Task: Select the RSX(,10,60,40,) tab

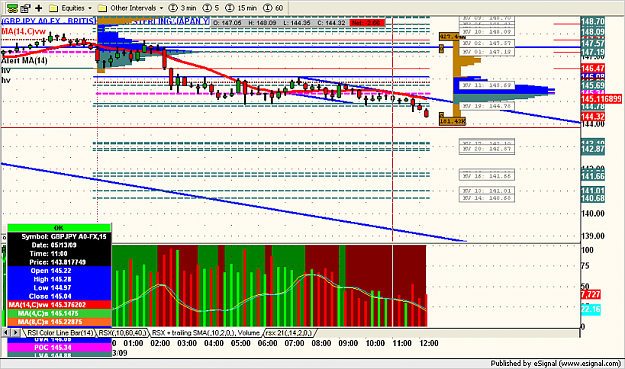Action: click(123, 333)
